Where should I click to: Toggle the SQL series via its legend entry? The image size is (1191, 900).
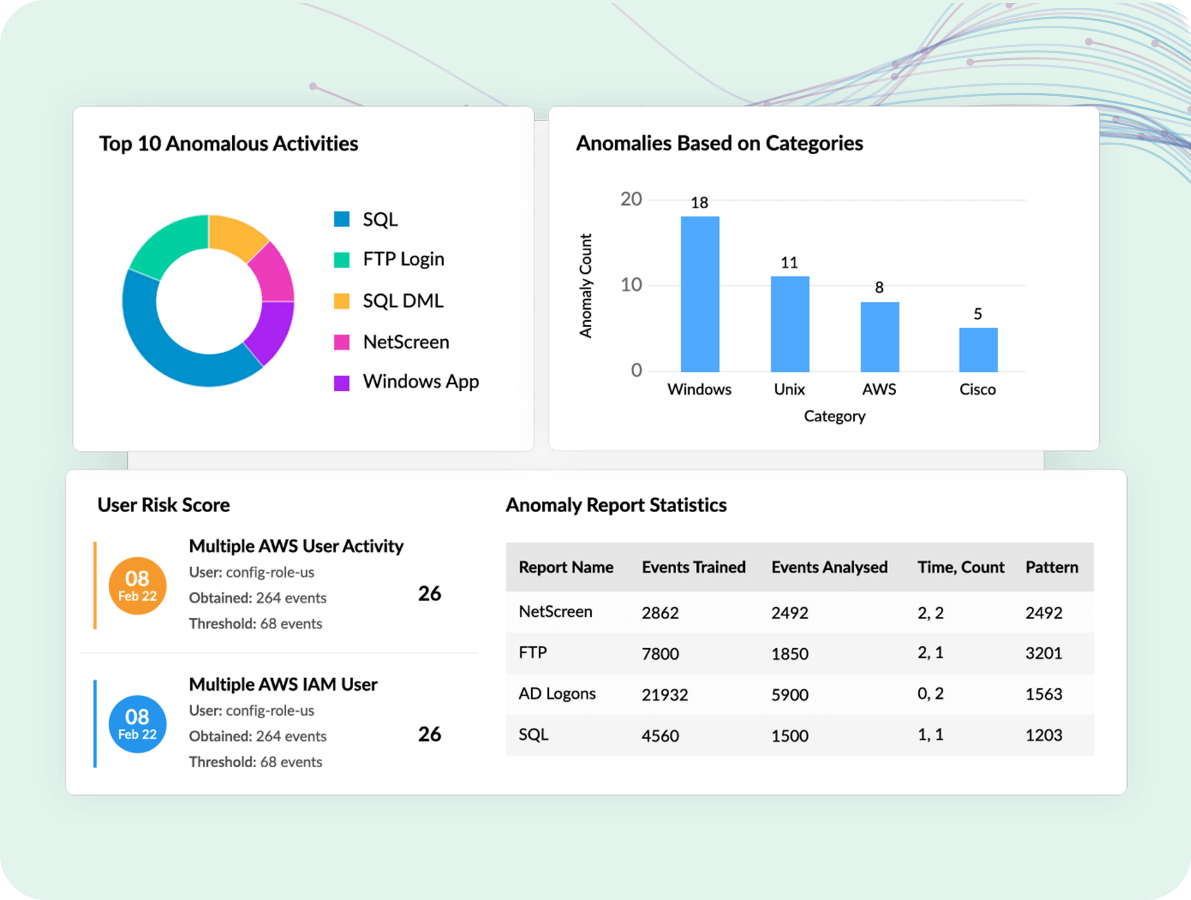pyautogui.click(x=378, y=219)
